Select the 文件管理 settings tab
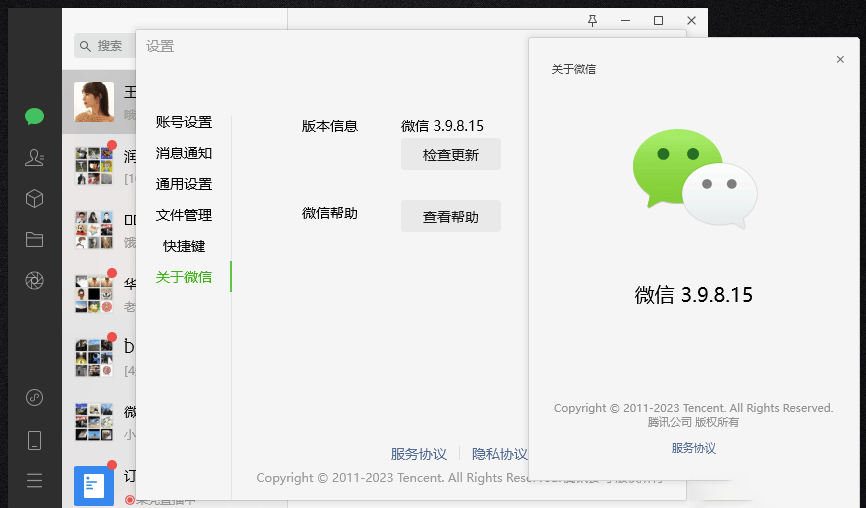The image size is (866, 508). pos(184,215)
